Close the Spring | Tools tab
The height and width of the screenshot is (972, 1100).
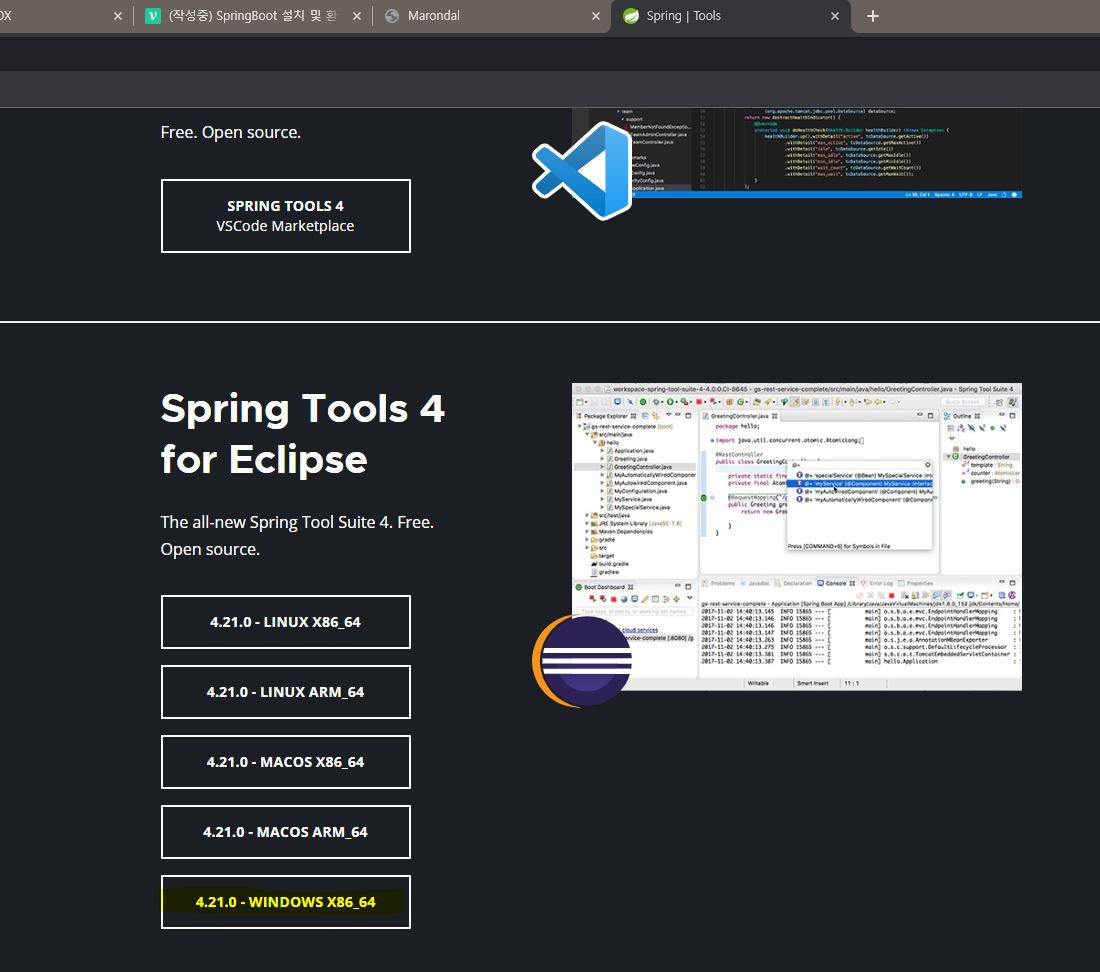pos(835,16)
